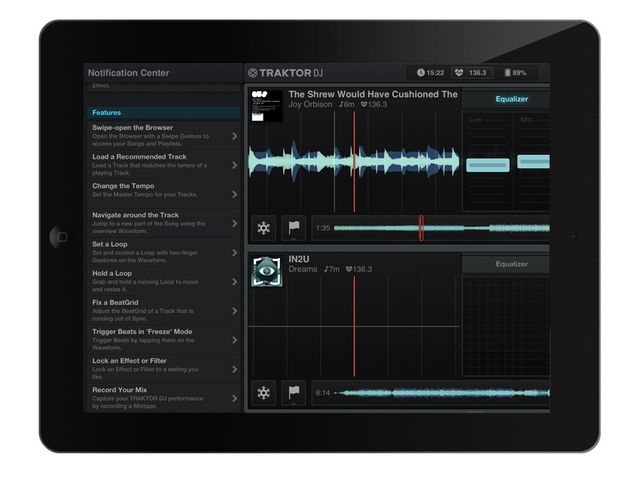The width and height of the screenshot is (640, 480).
Task: Open 'Navigate around the Track' feature entry
Action: (164, 223)
